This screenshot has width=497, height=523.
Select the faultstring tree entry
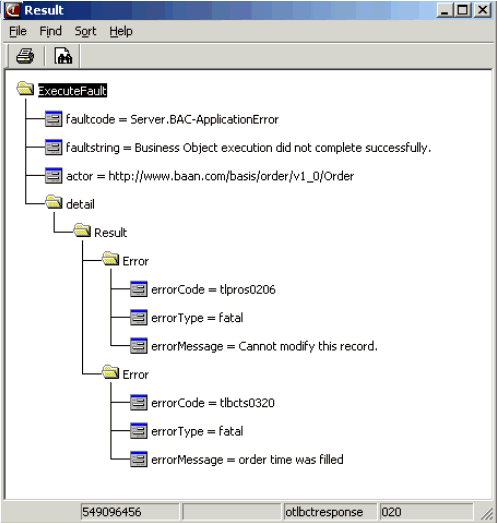coord(248,148)
